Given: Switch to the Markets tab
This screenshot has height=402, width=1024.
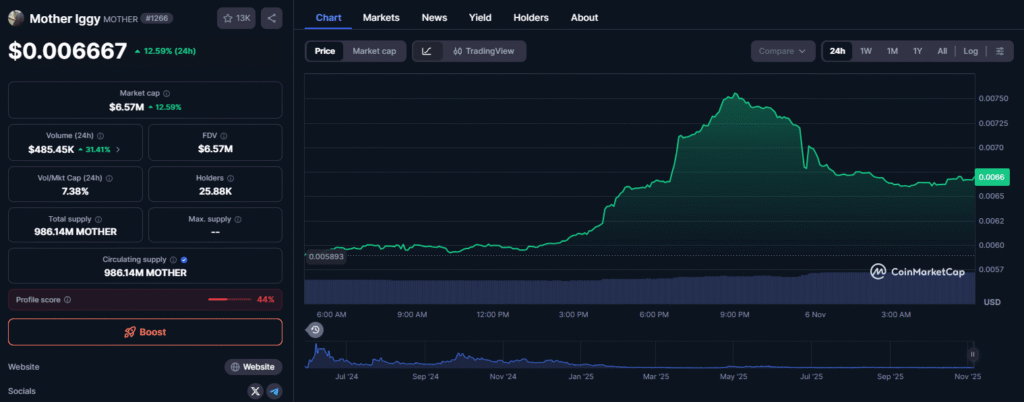Looking at the screenshot, I should (x=381, y=18).
